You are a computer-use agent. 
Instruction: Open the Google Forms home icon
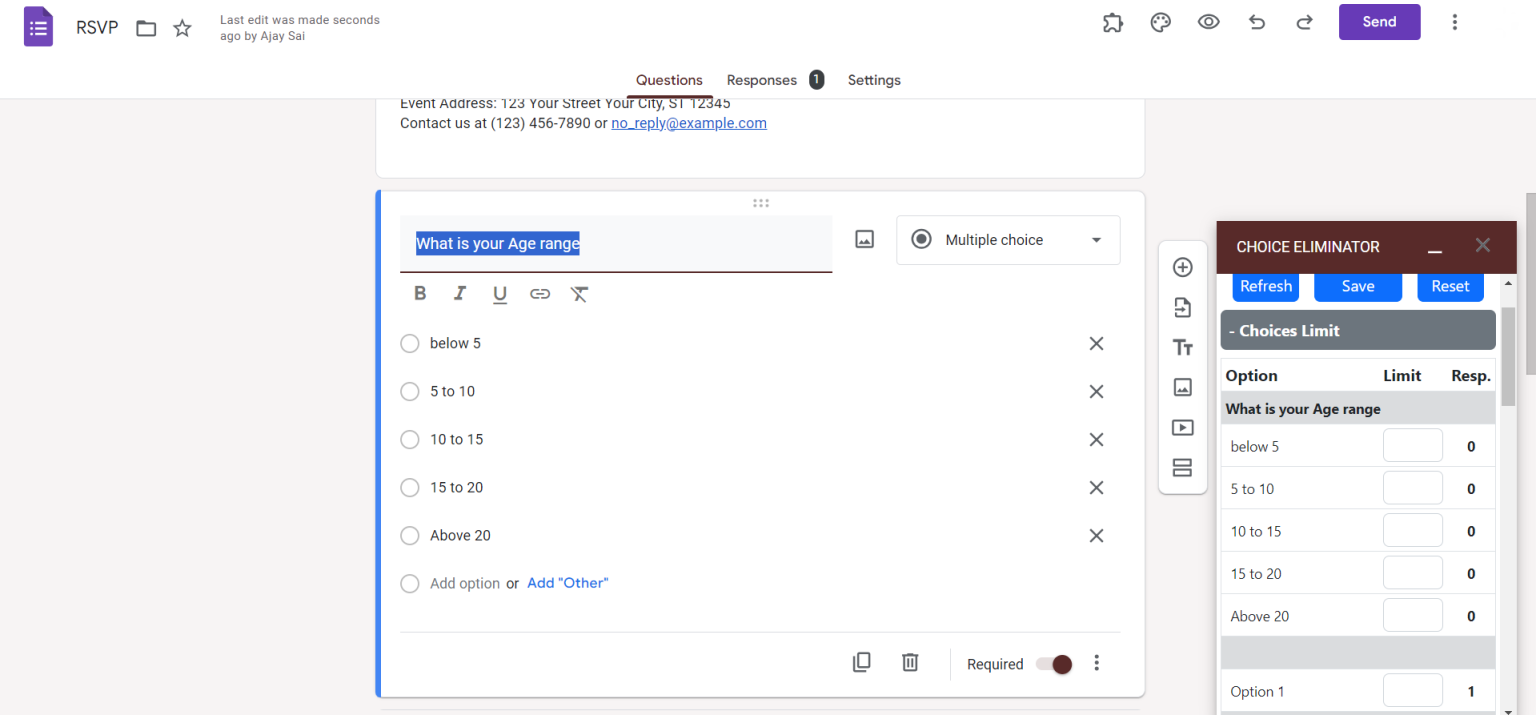pos(38,27)
